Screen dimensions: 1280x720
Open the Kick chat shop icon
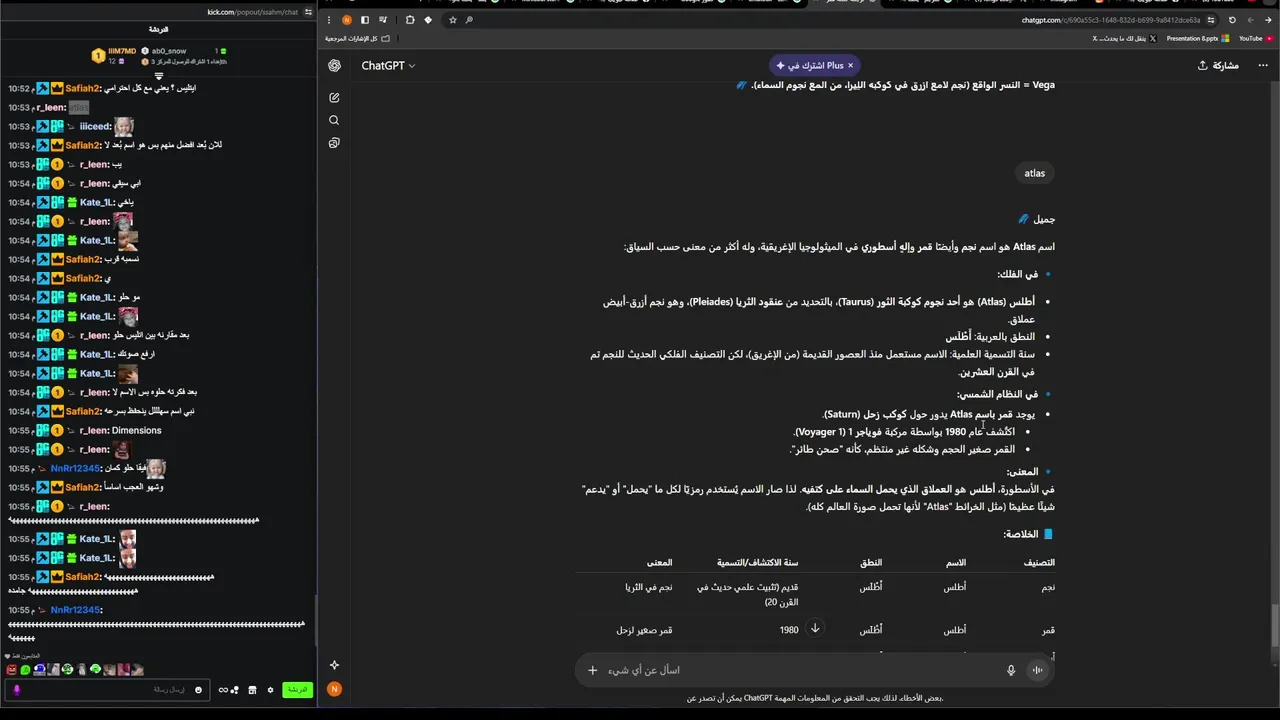(x=252, y=690)
